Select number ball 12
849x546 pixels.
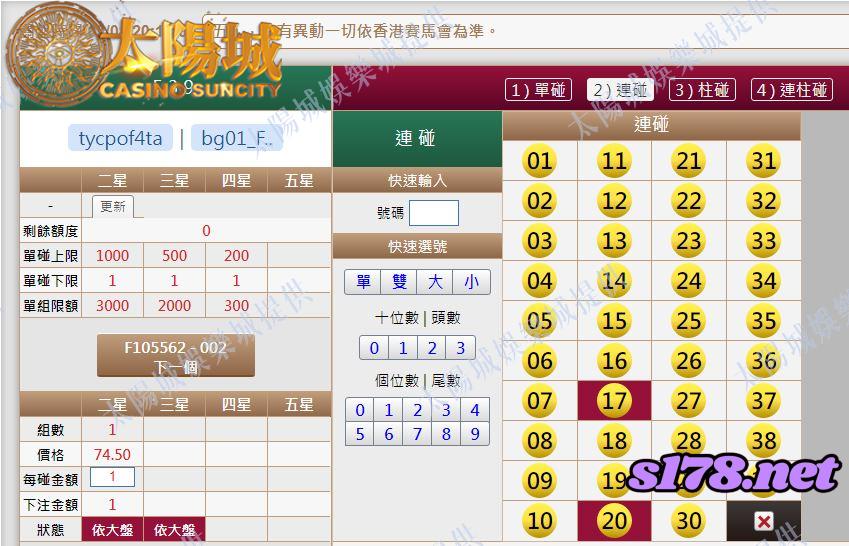tap(614, 201)
